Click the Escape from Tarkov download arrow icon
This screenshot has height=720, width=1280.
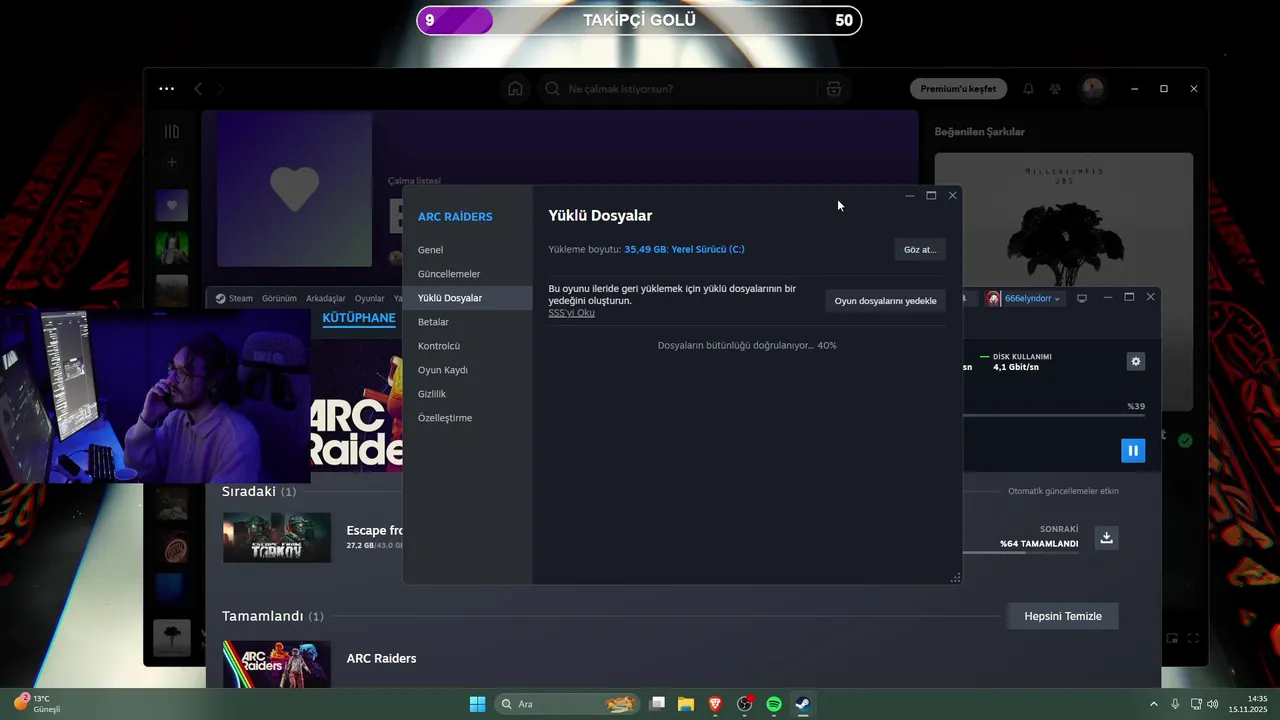[1106, 537]
